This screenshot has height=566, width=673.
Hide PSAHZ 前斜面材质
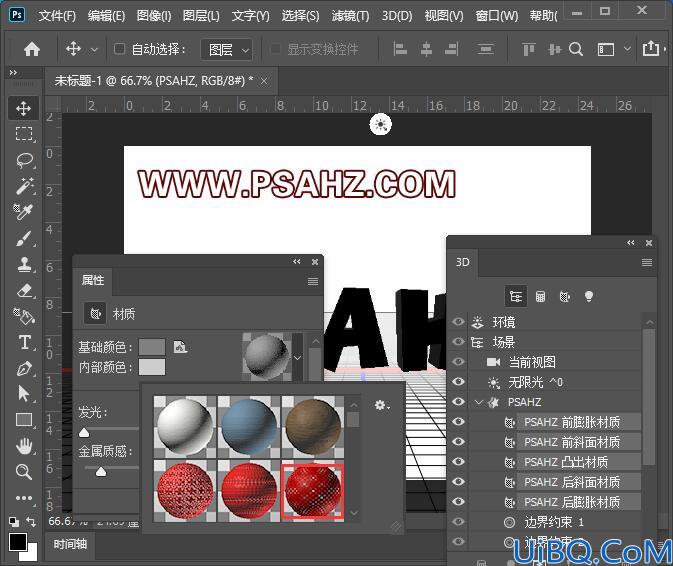coord(458,442)
